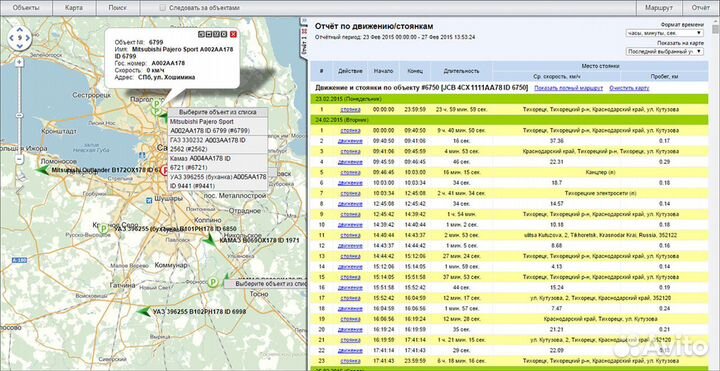
Task: Click the lower Выберите объект из списка popup near Тосно
Action: point(265,284)
